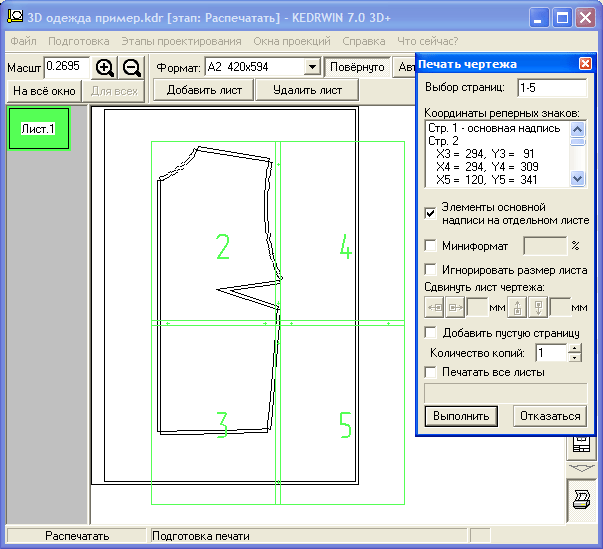Close the Печать чертежа dialog
Viewport: 603px width, 549px height.
coord(585,63)
